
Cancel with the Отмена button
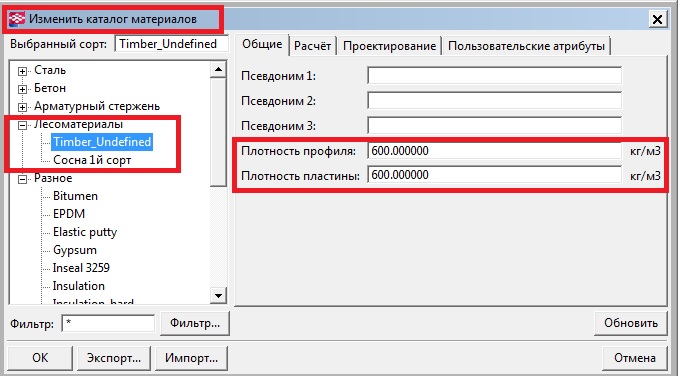pos(635,358)
